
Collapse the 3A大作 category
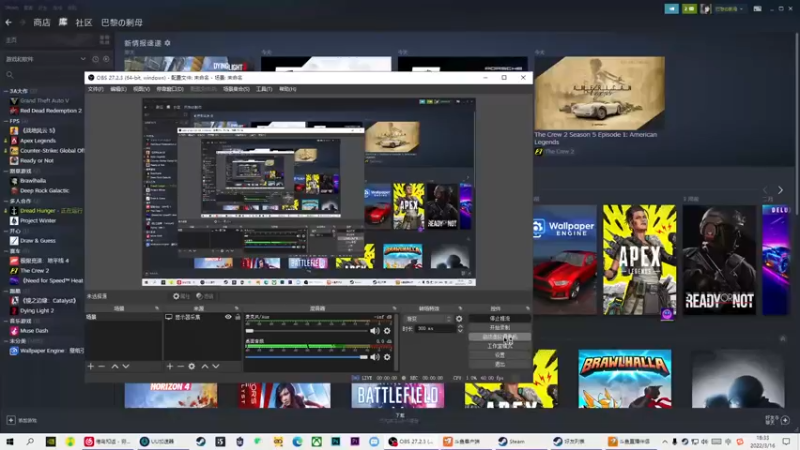(6, 91)
